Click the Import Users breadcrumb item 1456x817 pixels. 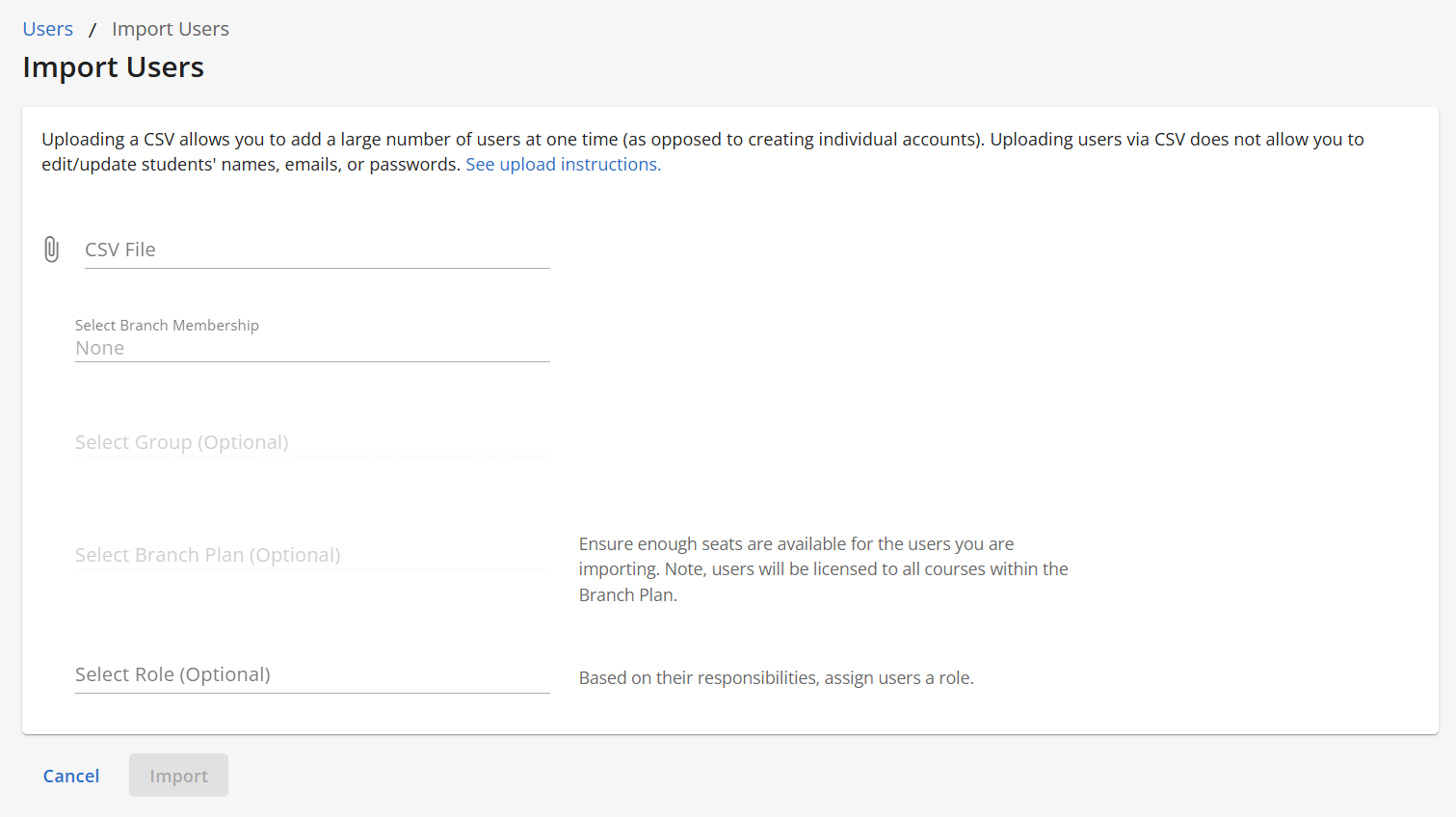tap(171, 29)
